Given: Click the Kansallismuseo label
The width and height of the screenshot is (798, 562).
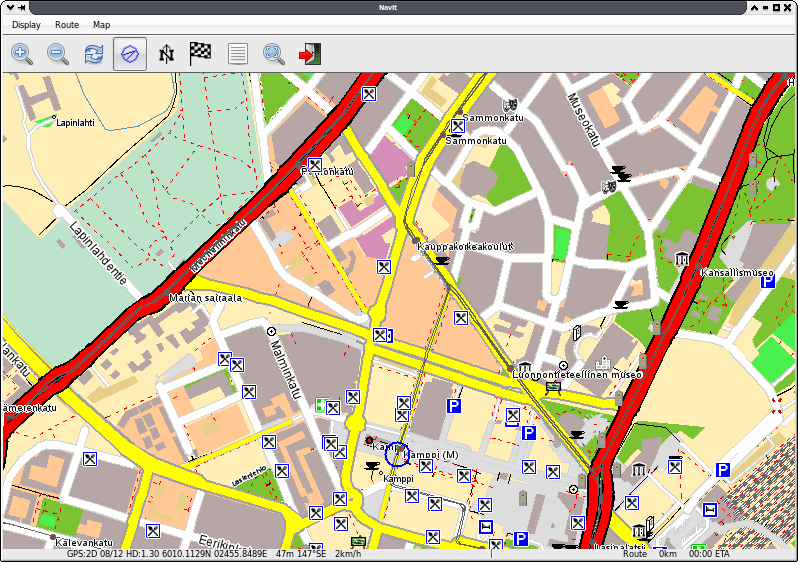Looking at the screenshot, I should click(x=737, y=272).
